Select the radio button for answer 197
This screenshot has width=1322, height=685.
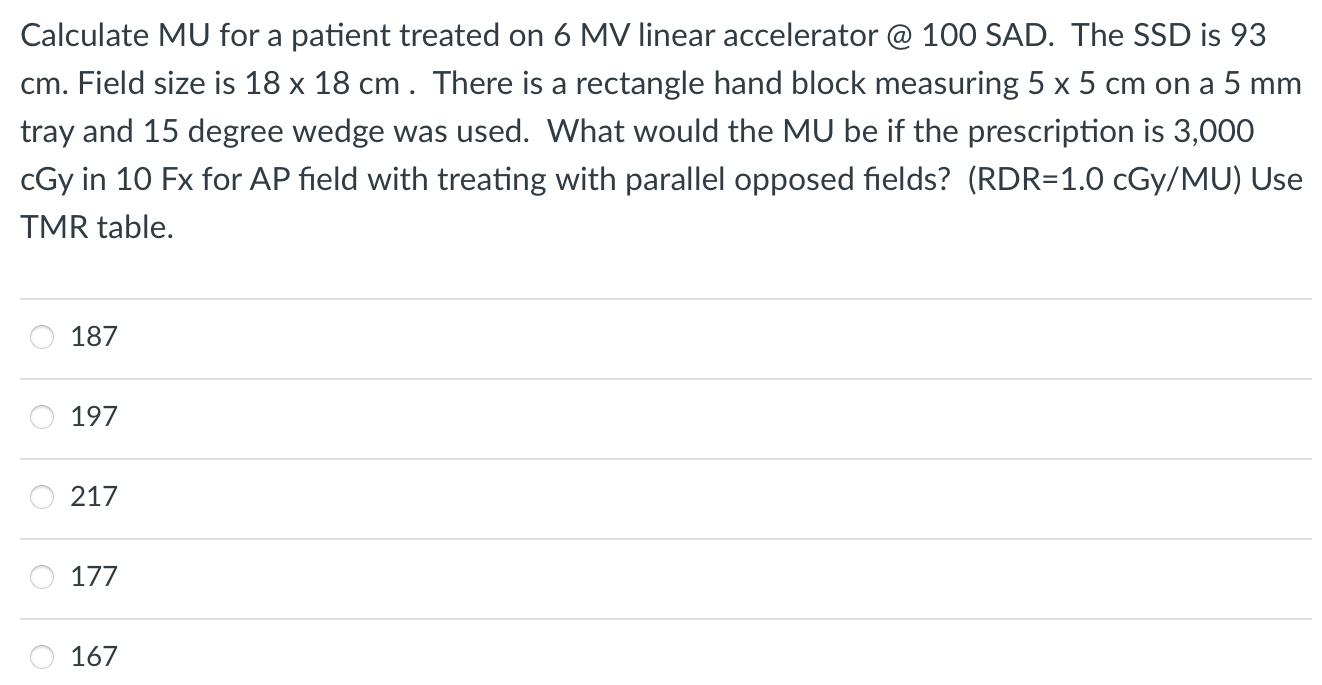[x=42, y=417]
